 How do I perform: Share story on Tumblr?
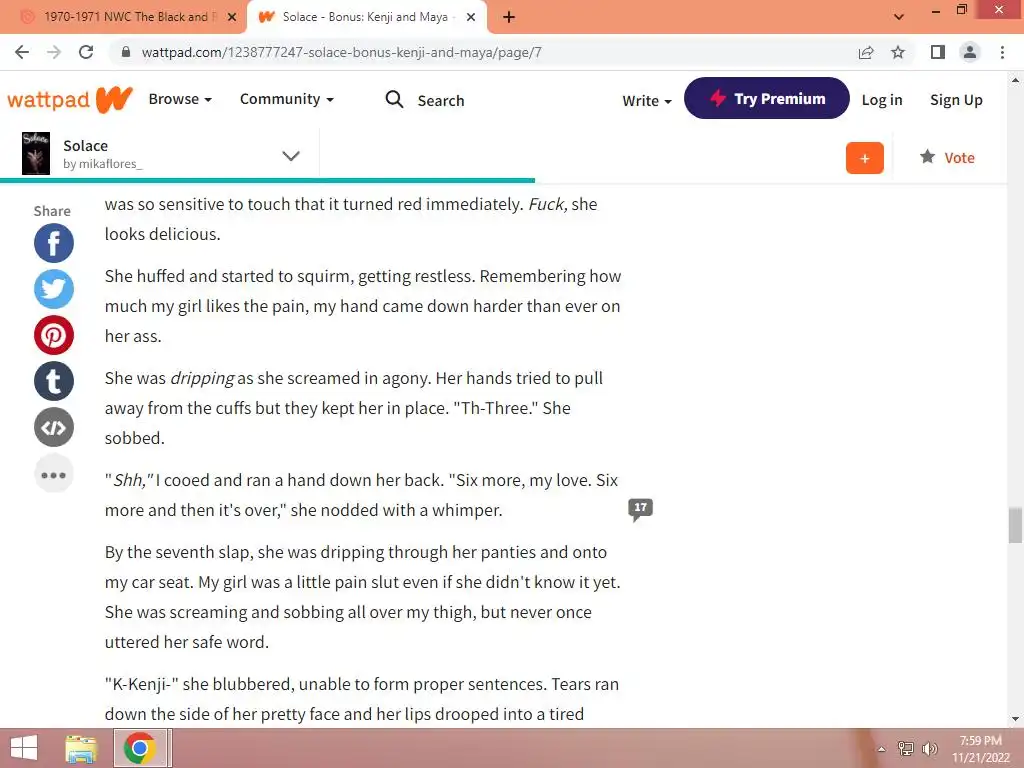(54, 381)
